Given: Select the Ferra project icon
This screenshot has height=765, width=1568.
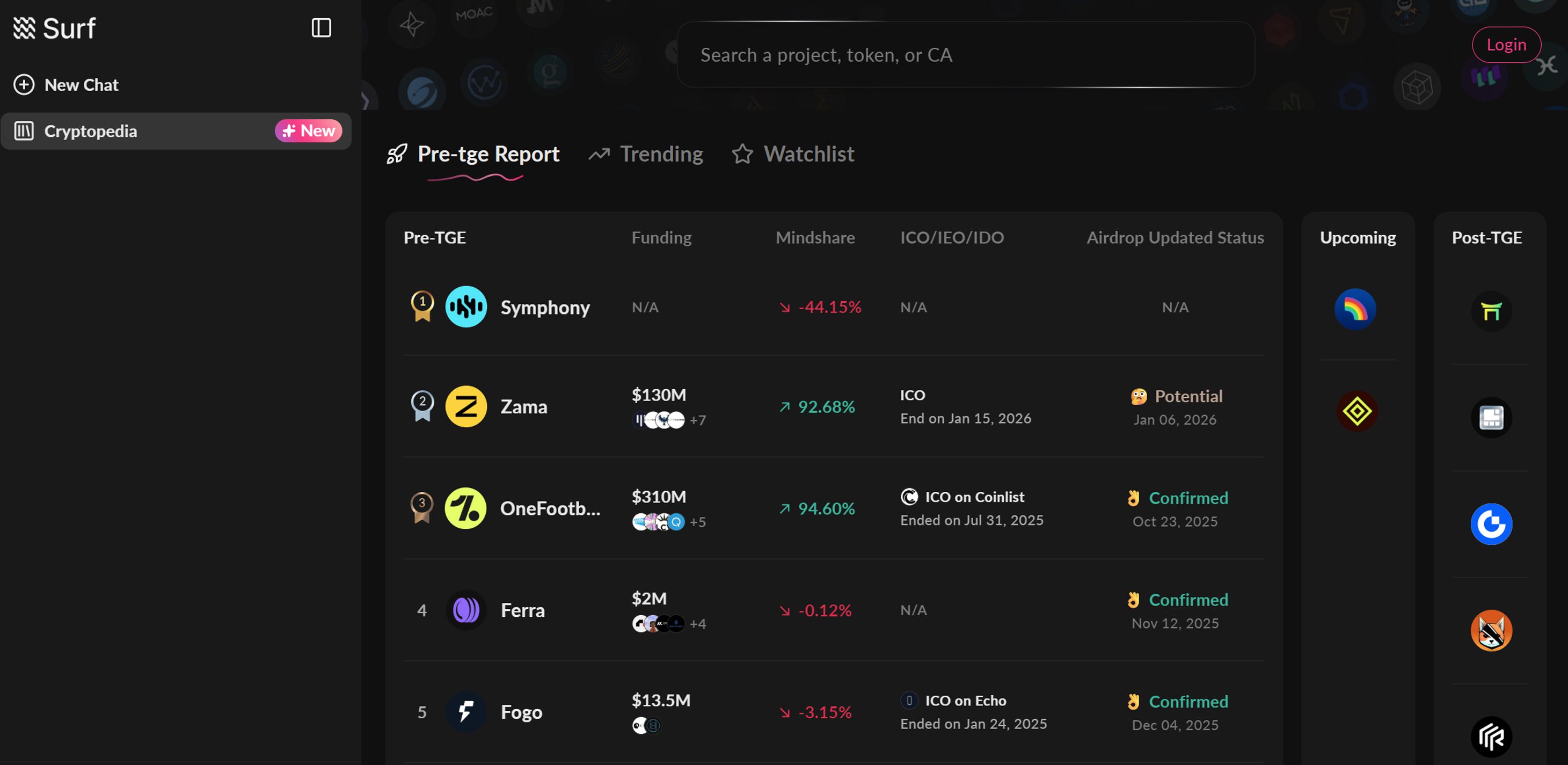Looking at the screenshot, I should click(465, 610).
